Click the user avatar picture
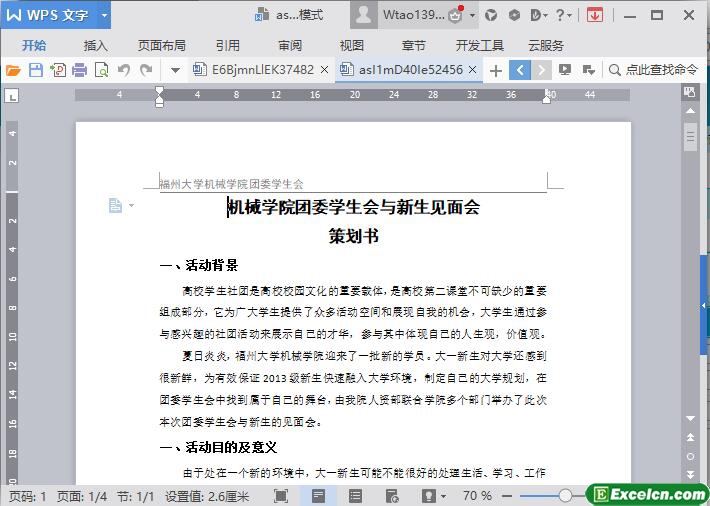The height and width of the screenshot is (506, 710). (364, 15)
